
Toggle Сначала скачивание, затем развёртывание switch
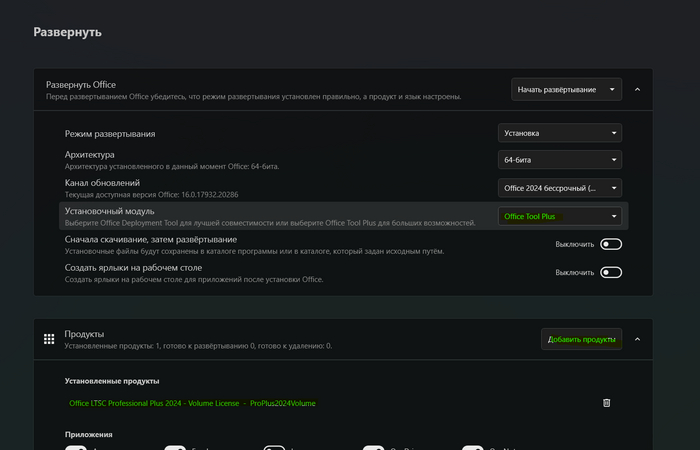coord(611,244)
